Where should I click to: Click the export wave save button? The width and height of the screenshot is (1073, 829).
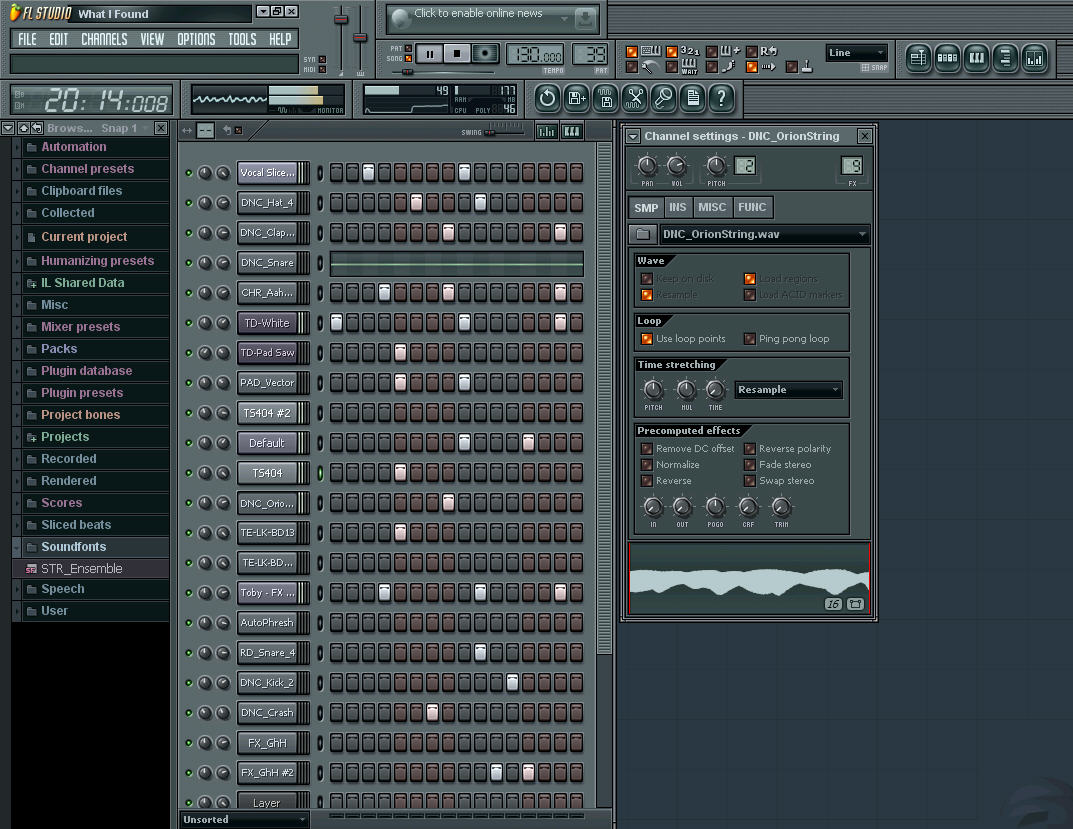(606, 99)
